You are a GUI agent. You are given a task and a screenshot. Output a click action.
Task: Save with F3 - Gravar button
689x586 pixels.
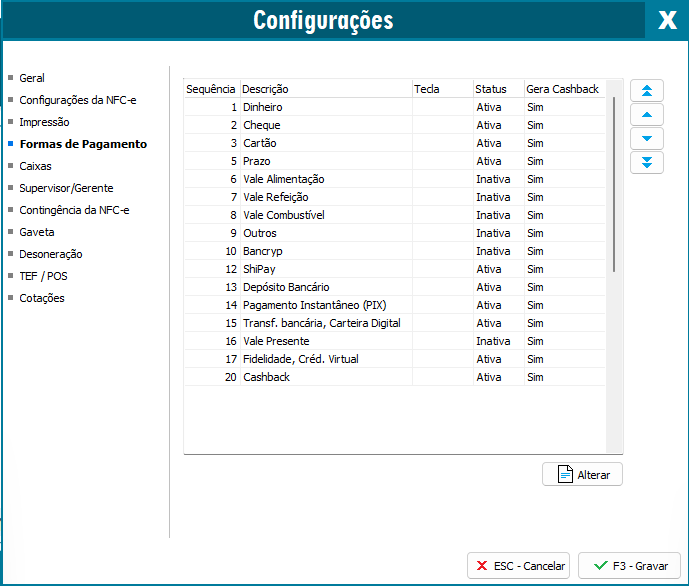coord(629,565)
